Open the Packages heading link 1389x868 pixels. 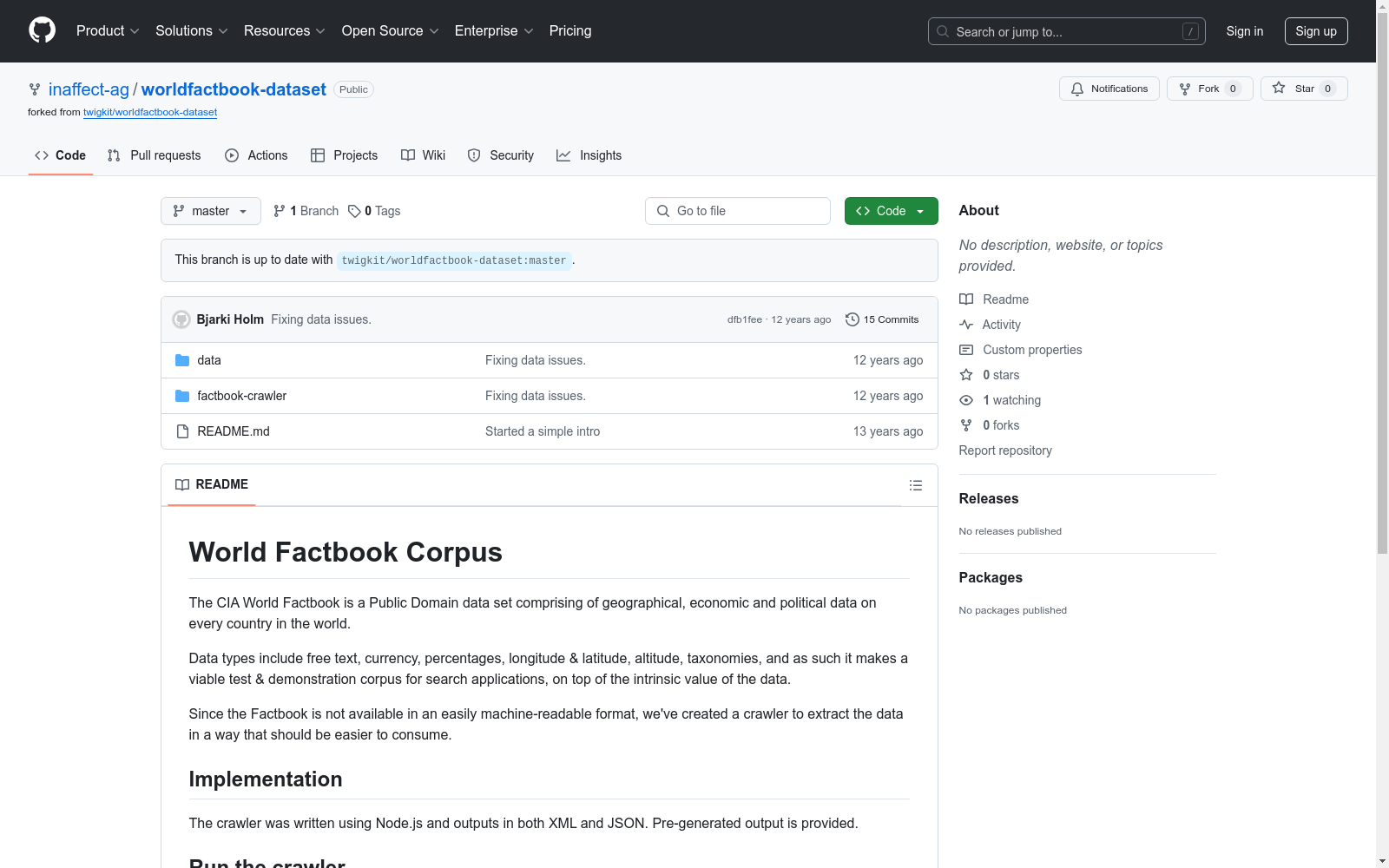pos(991,577)
